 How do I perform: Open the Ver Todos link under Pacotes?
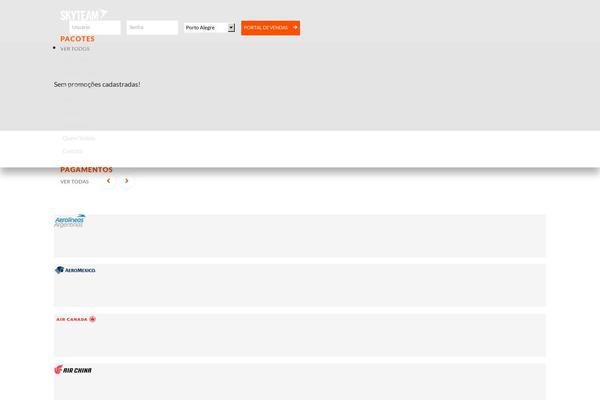[x=75, y=49]
